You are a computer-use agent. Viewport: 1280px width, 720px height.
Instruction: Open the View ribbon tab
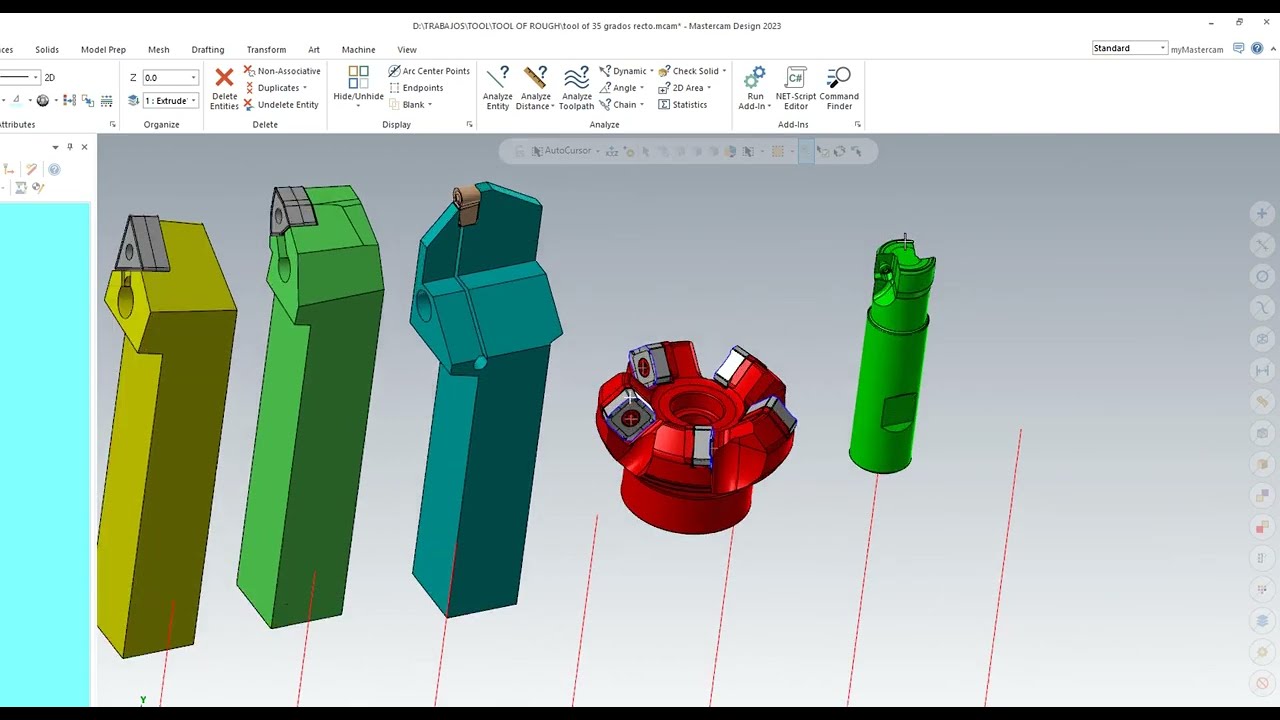coord(407,49)
